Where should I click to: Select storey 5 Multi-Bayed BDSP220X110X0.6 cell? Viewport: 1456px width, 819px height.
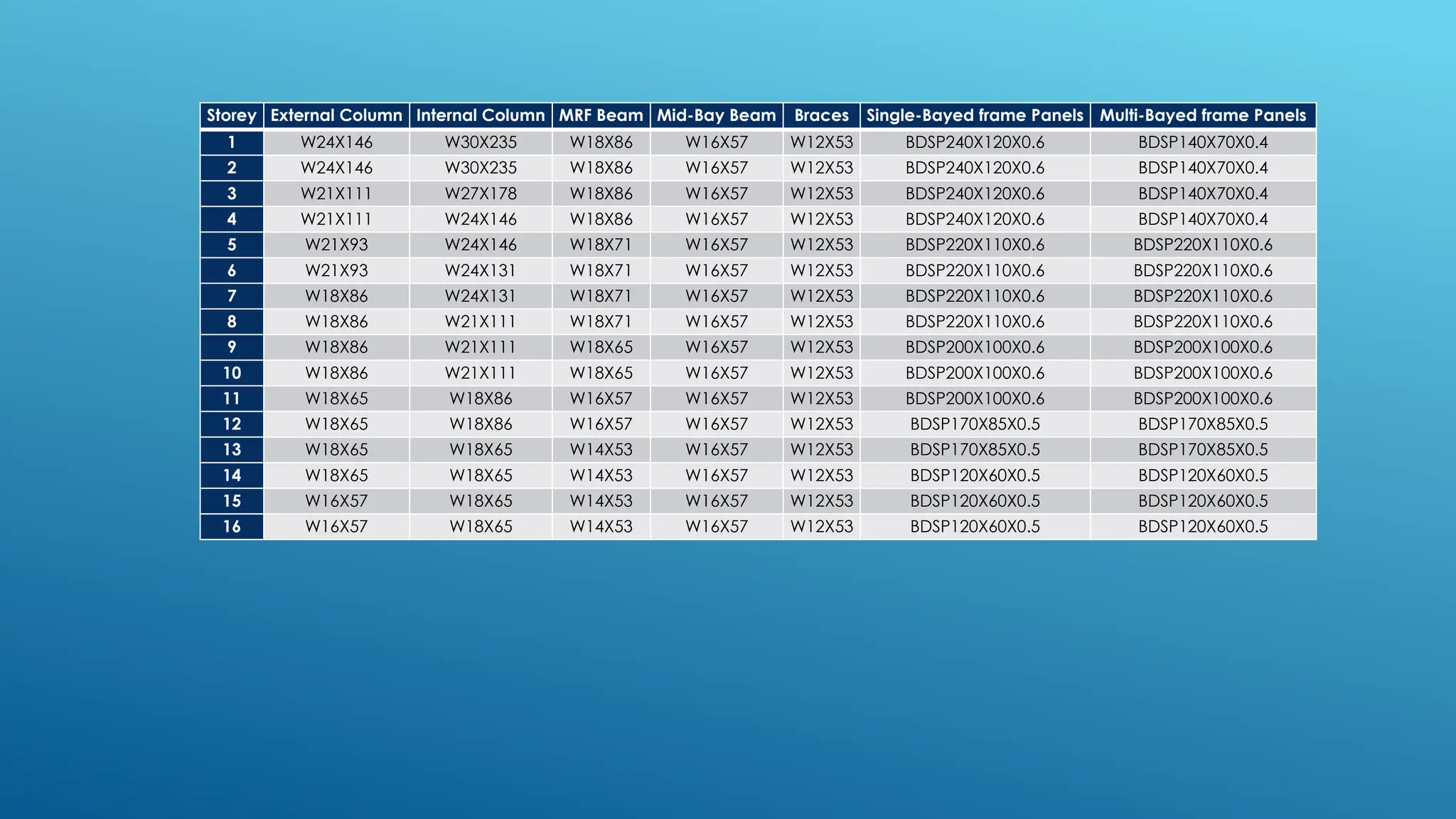pos(1203,245)
